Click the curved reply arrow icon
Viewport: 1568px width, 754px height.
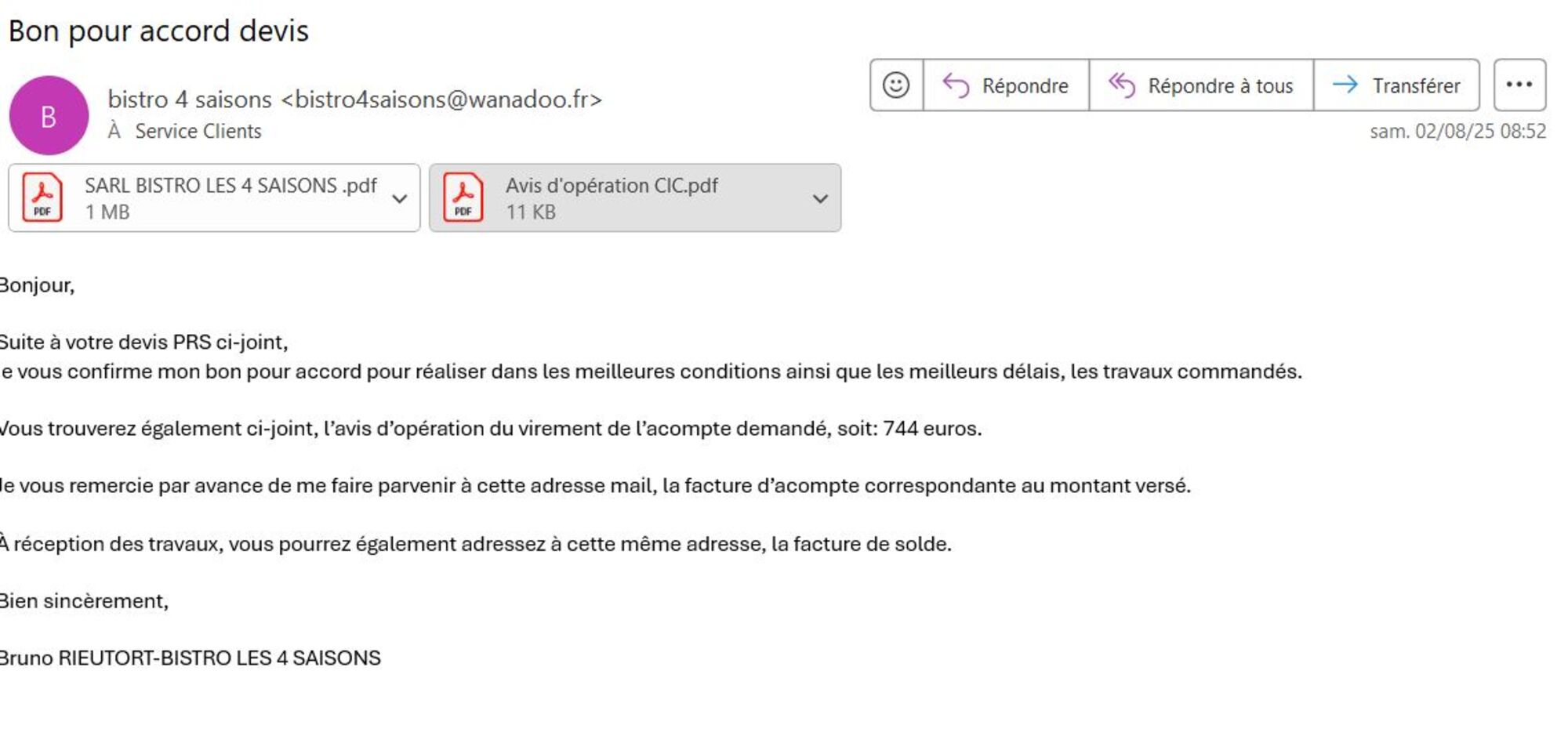point(956,85)
